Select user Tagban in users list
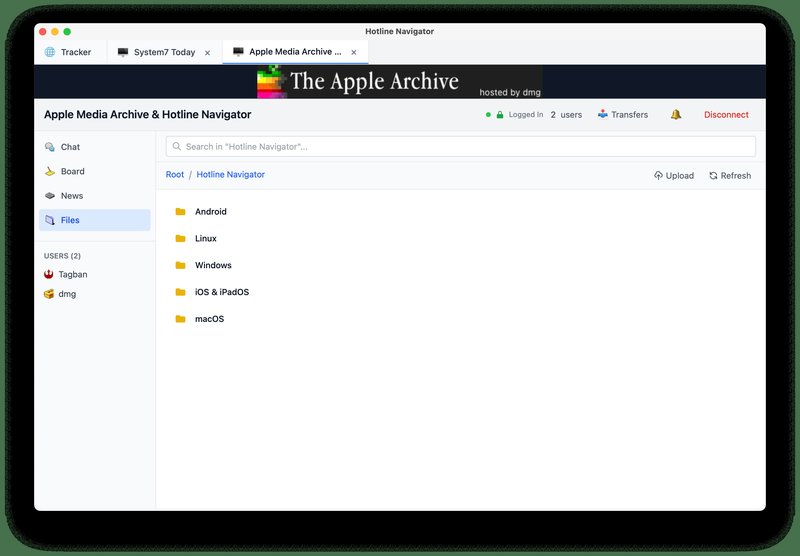This screenshot has height=556, width=800. point(65,274)
